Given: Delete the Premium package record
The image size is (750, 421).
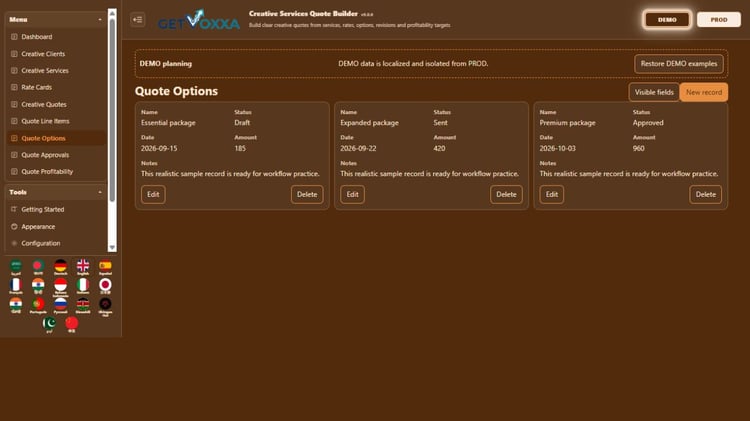Looking at the screenshot, I should [x=706, y=195].
